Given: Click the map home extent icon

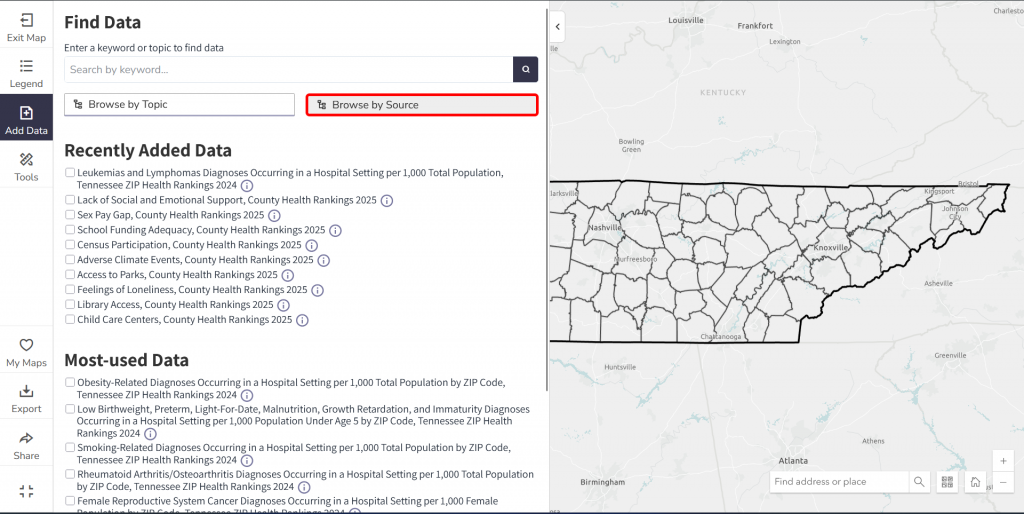Looking at the screenshot, I should [975, 482].
